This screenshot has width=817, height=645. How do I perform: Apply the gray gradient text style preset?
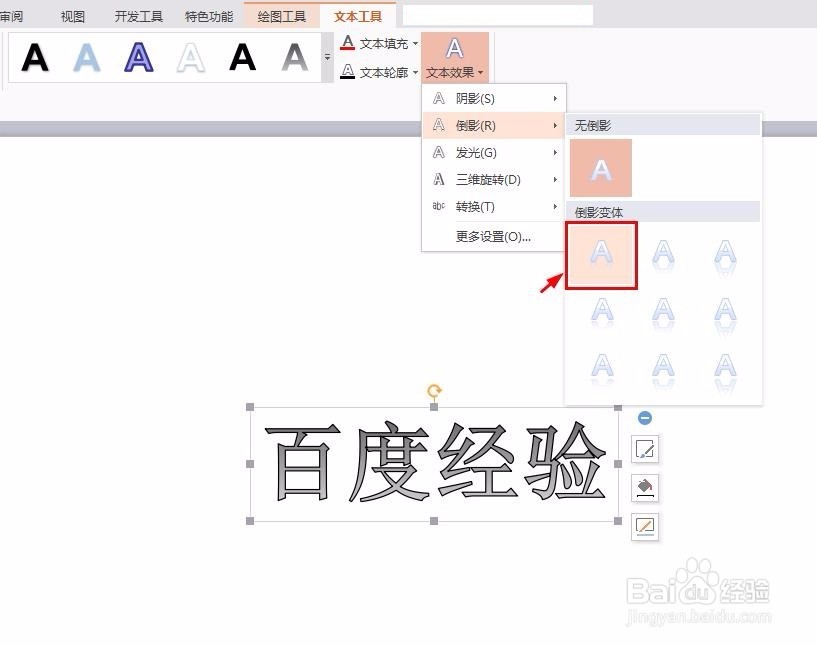point(294,57)
